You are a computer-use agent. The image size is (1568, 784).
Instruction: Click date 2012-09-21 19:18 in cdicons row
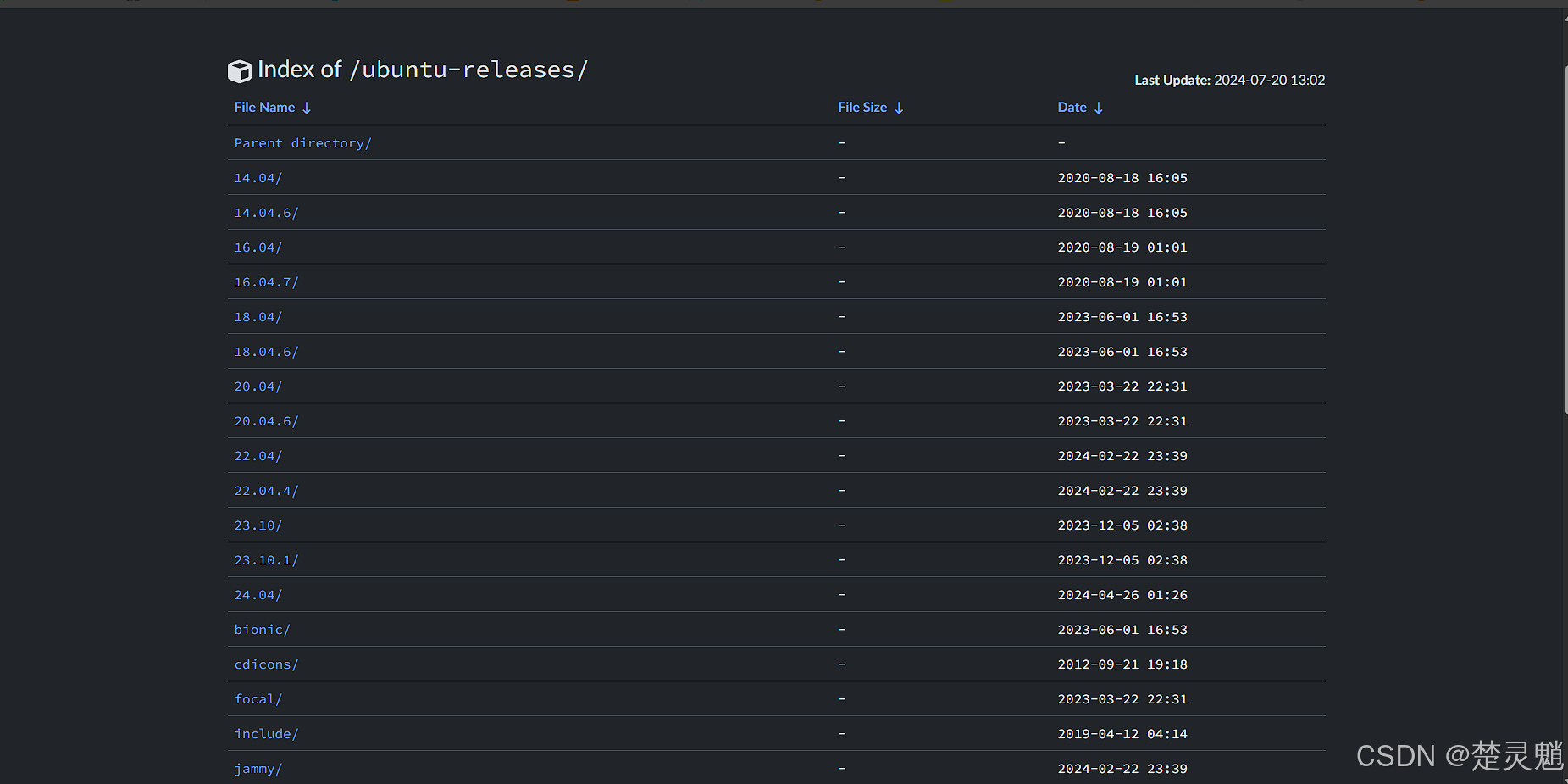[1122, 664]
